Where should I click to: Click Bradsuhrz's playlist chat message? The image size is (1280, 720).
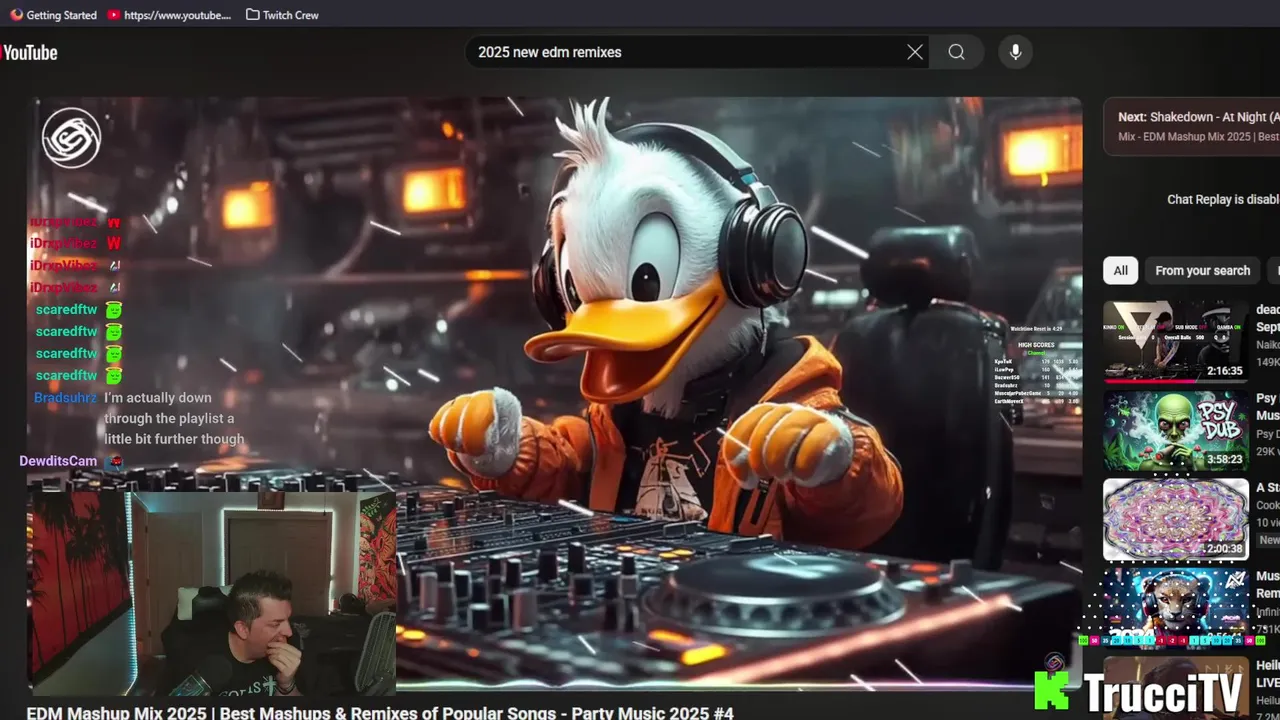coord(174,418)
